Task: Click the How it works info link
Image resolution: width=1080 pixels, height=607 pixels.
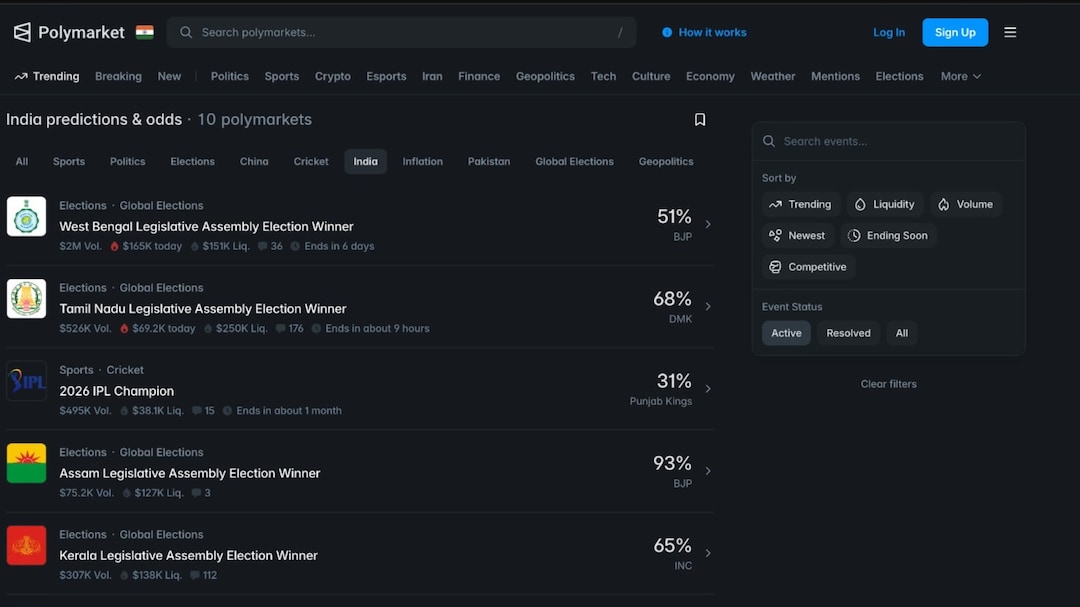Action: tap(704, 32)
